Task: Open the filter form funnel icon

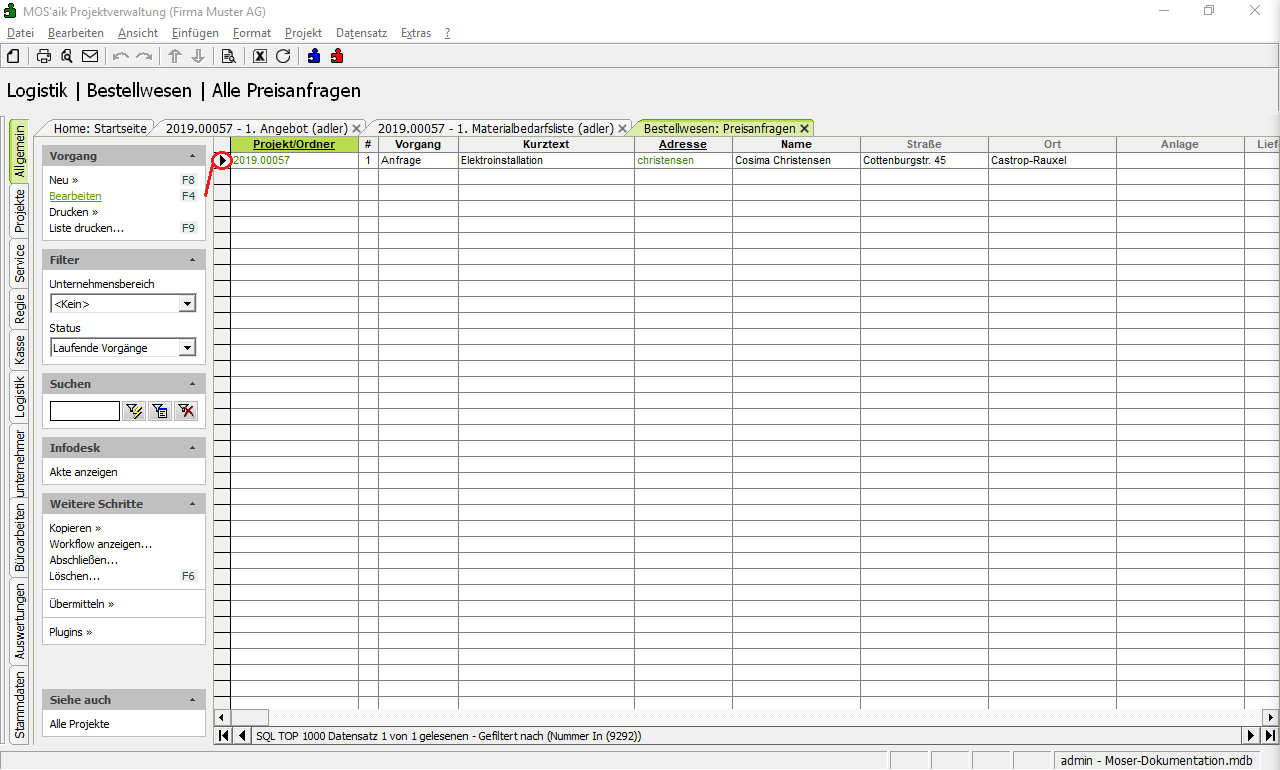Action: (160, 411)
